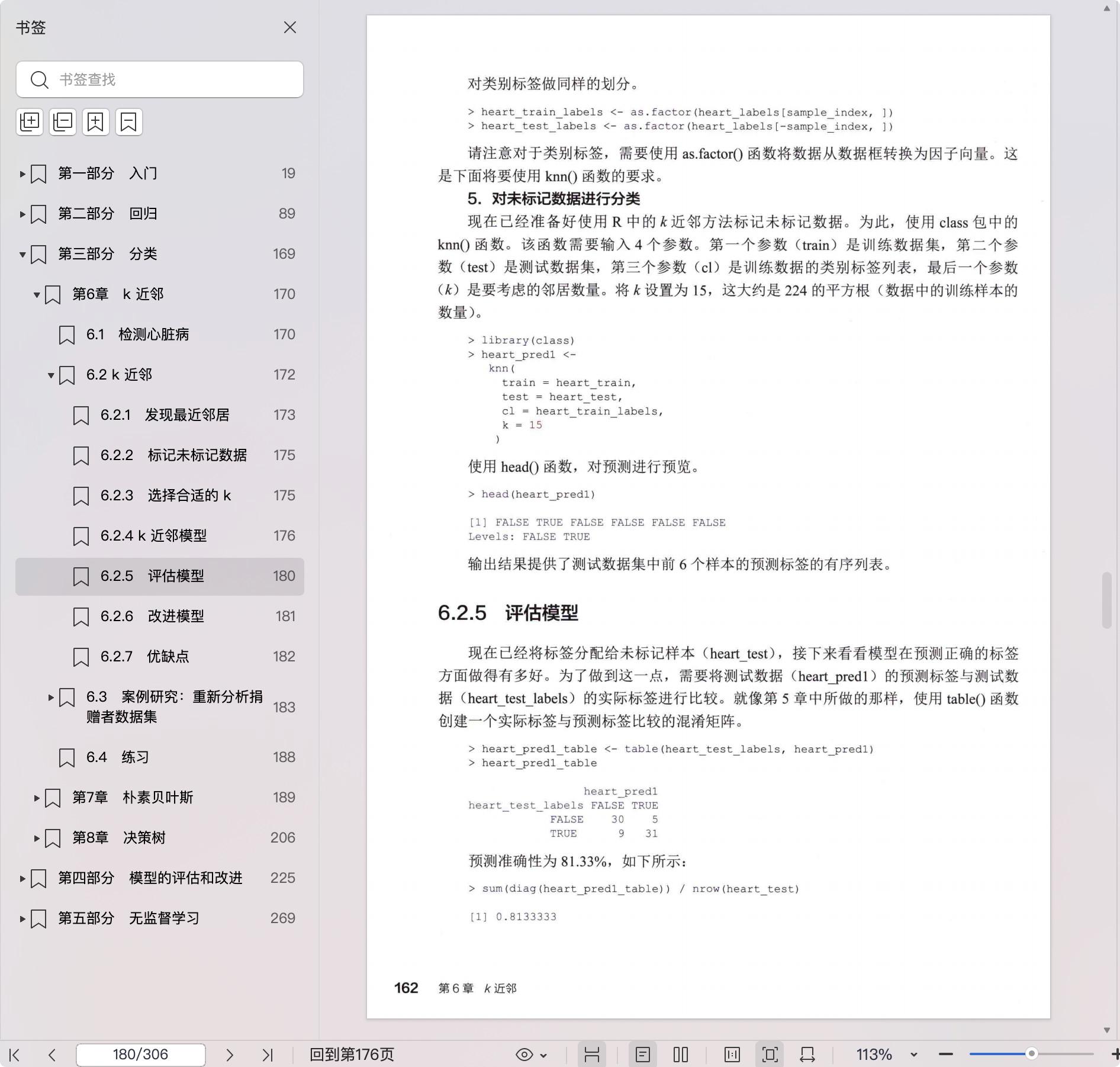The height and width of the screenshot is (1067, 1120).
Task: Jump to the last page
Action: (268, 1055)
